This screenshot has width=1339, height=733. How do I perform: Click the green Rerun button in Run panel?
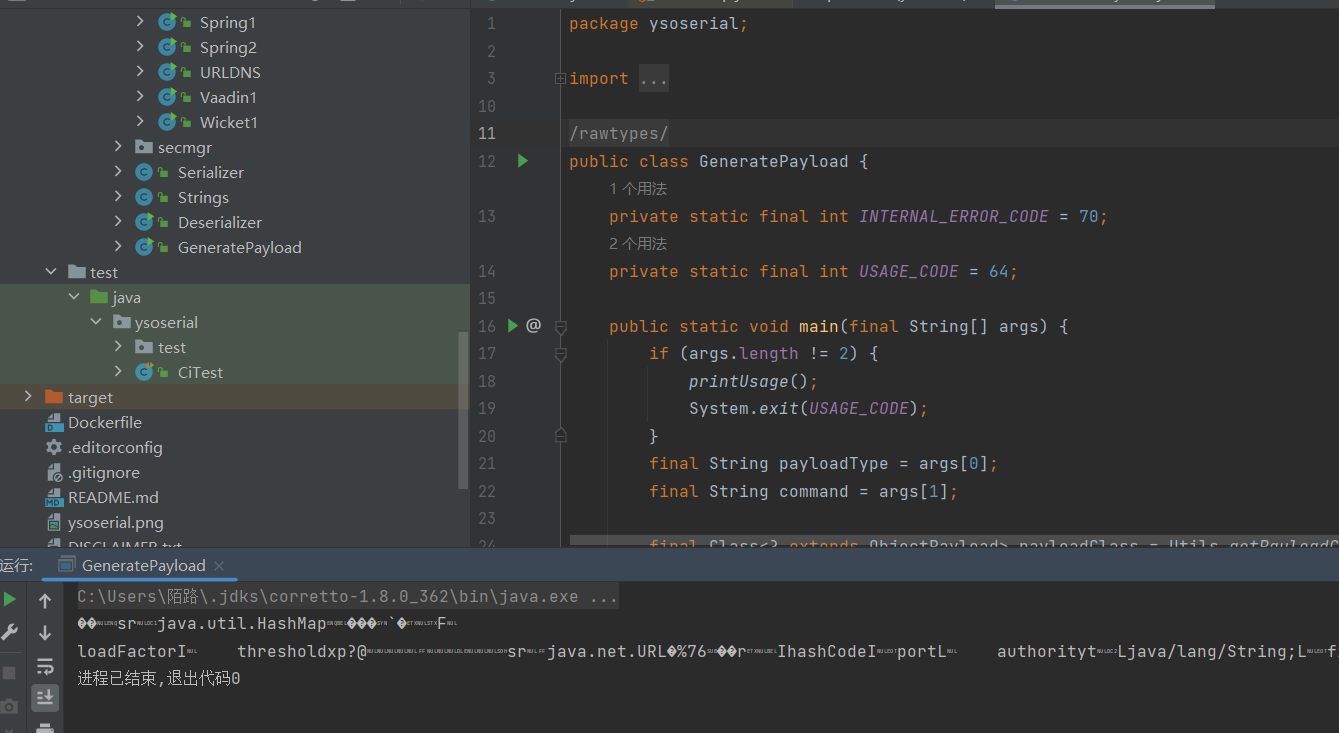[x=10, y=599]
